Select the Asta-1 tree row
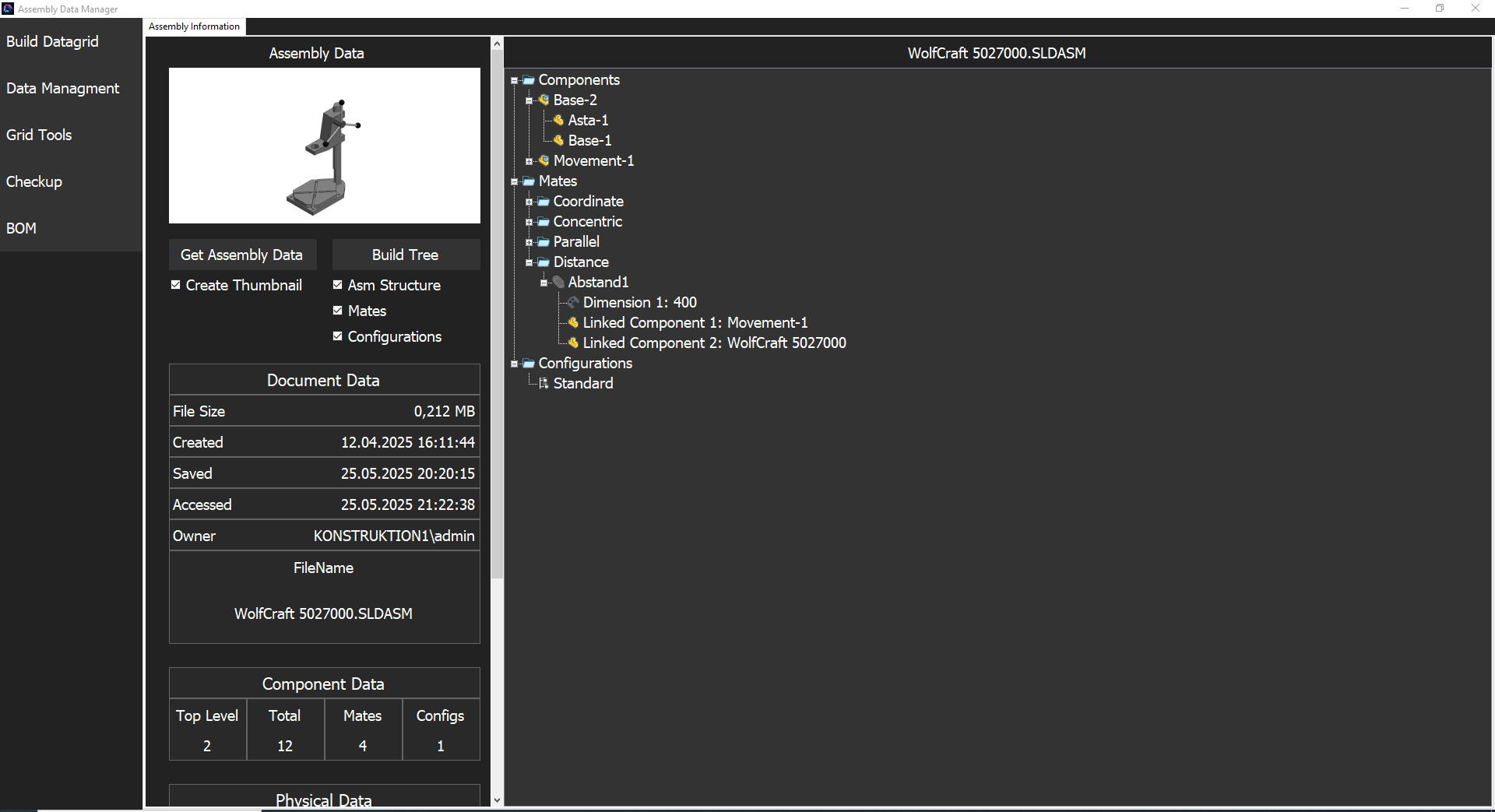 click(x=589, y=121)
